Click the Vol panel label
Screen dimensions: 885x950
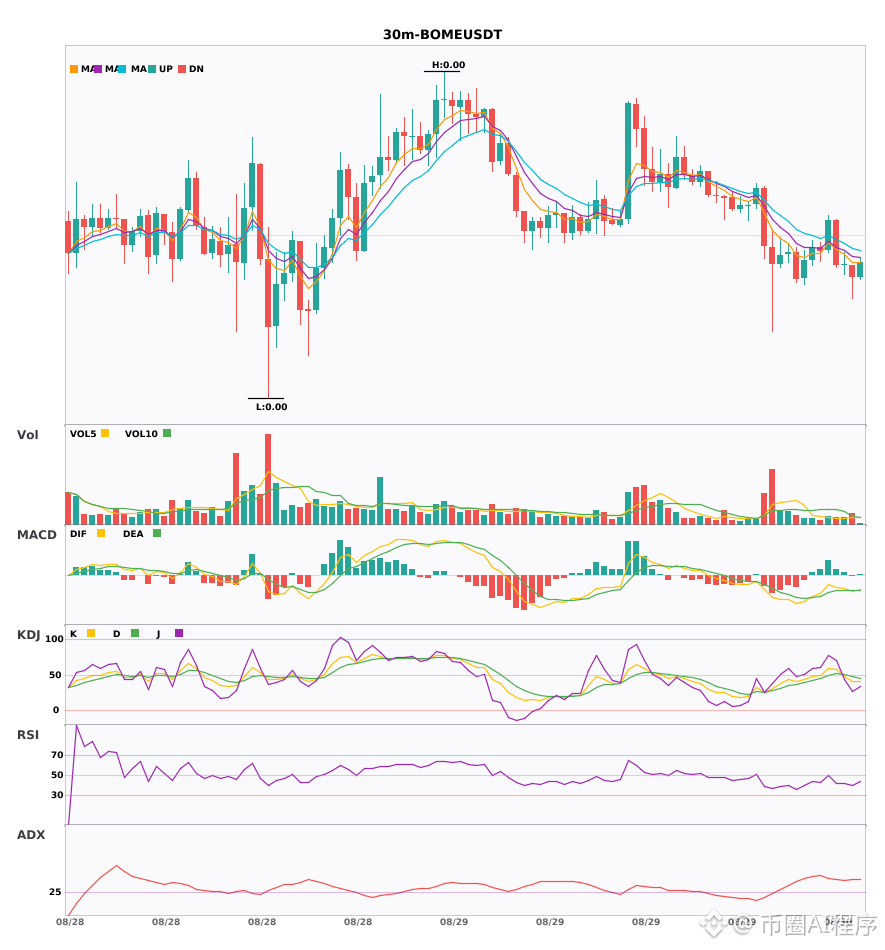click(27, 434)
